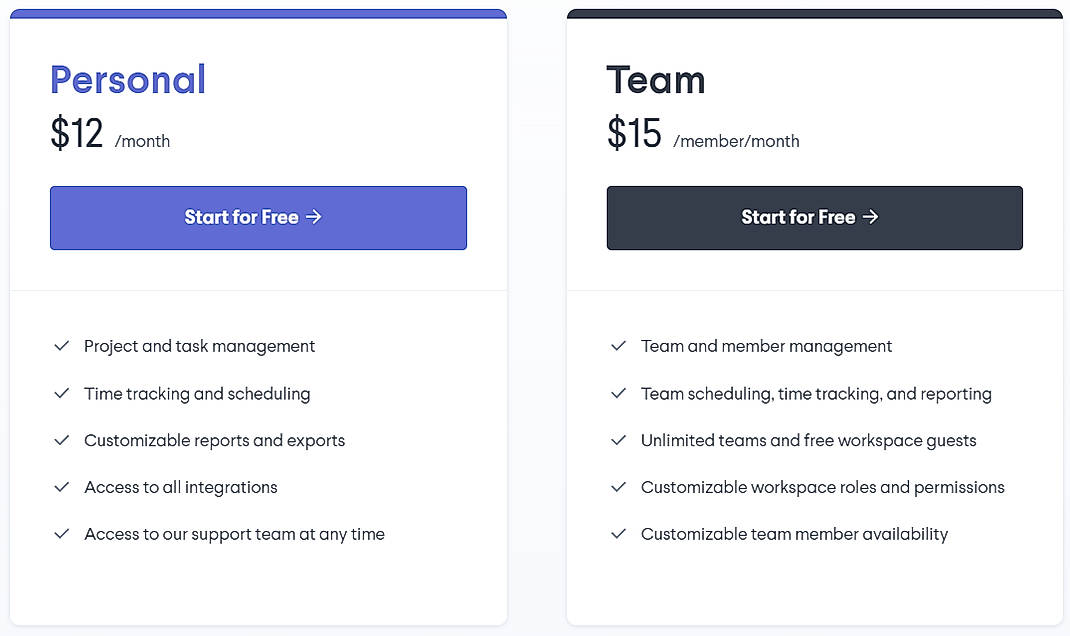This screenshot has height=636, width=1070.
Task: Select Team scheduling, time tracking, and reporting text
Action: coord(816,393)
